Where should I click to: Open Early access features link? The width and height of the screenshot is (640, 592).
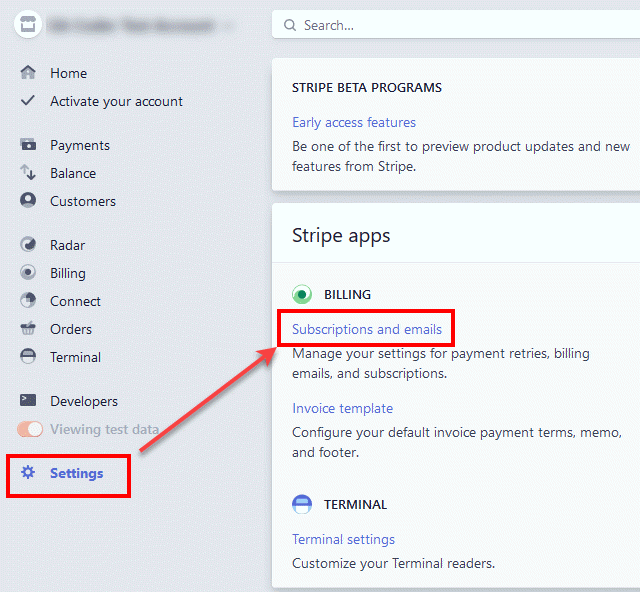[x=354, y=122]
